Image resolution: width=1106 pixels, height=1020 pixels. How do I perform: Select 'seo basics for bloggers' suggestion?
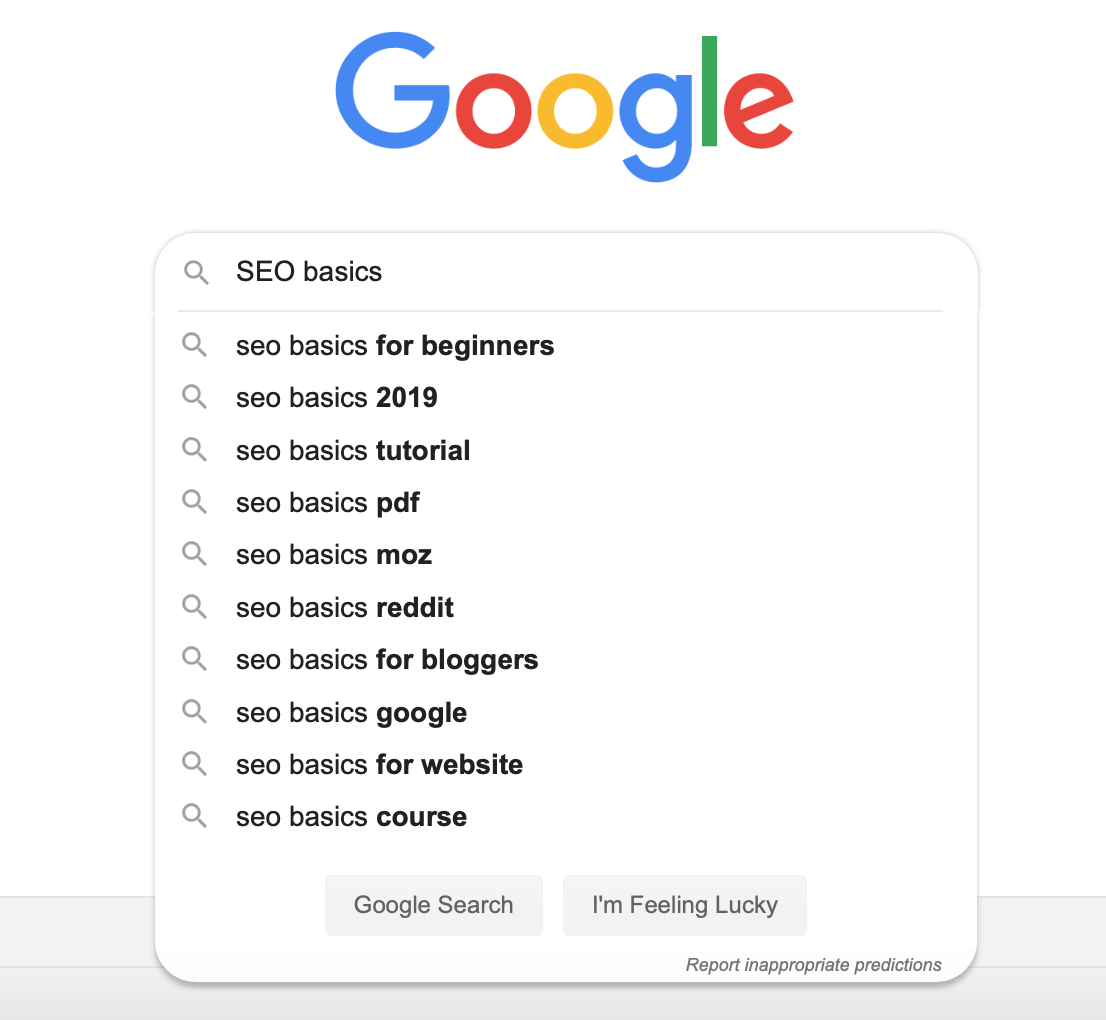(566, 660)
